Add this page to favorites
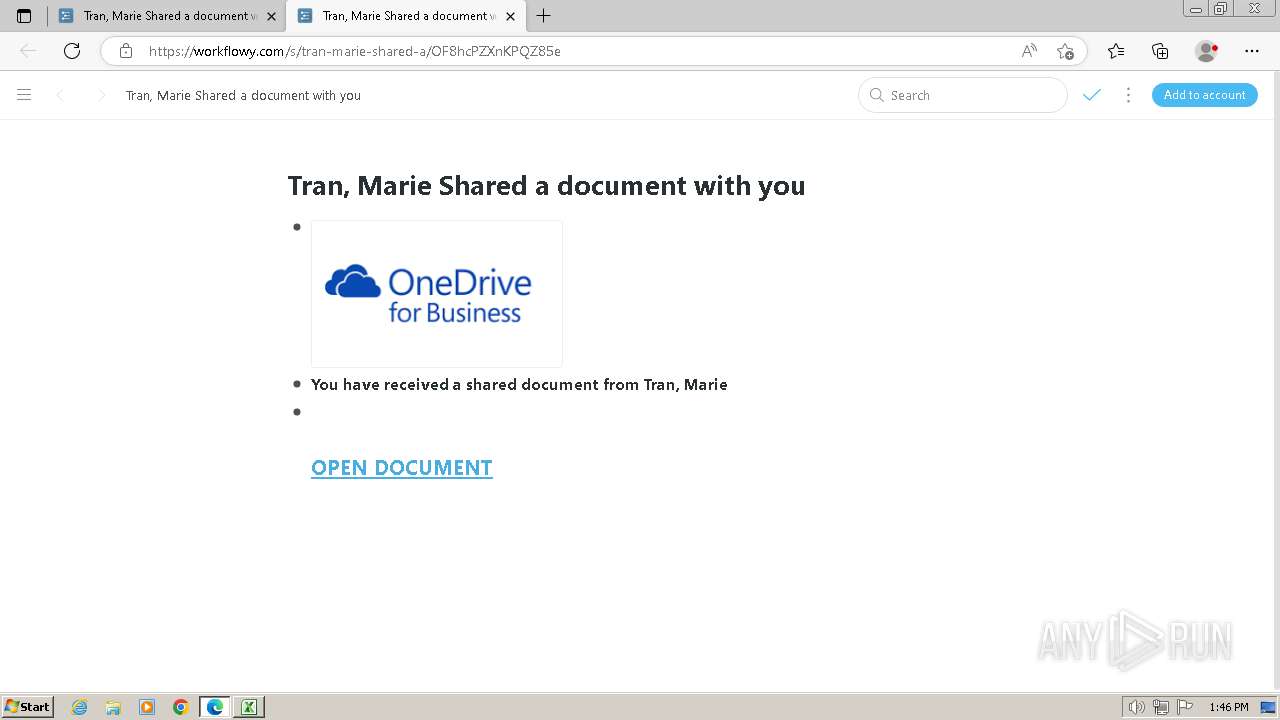Viewport: 1280px width, 720px height. pyautogui.click(x=1065, y=51)
